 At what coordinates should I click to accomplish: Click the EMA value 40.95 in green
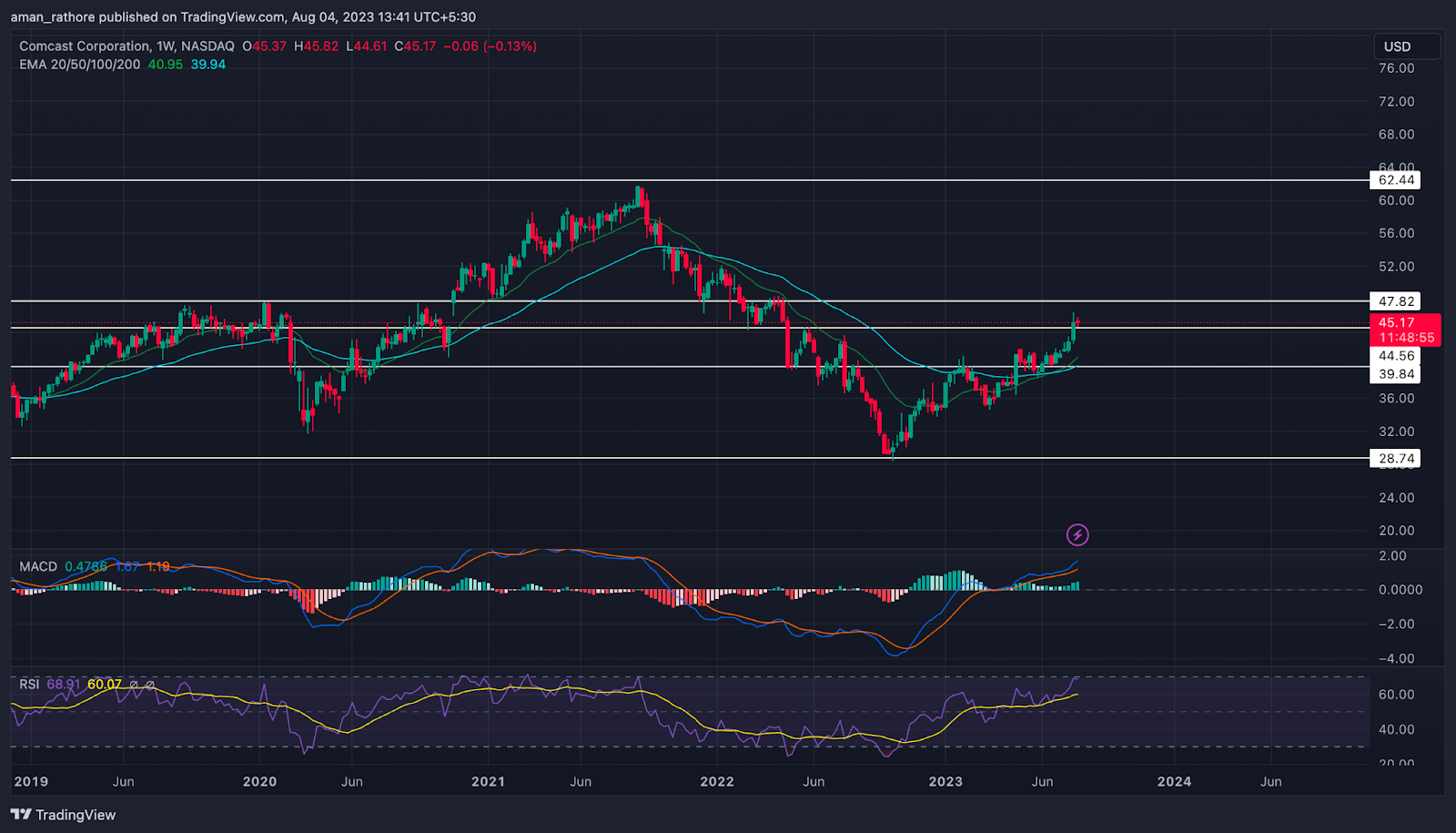[166, 65]
